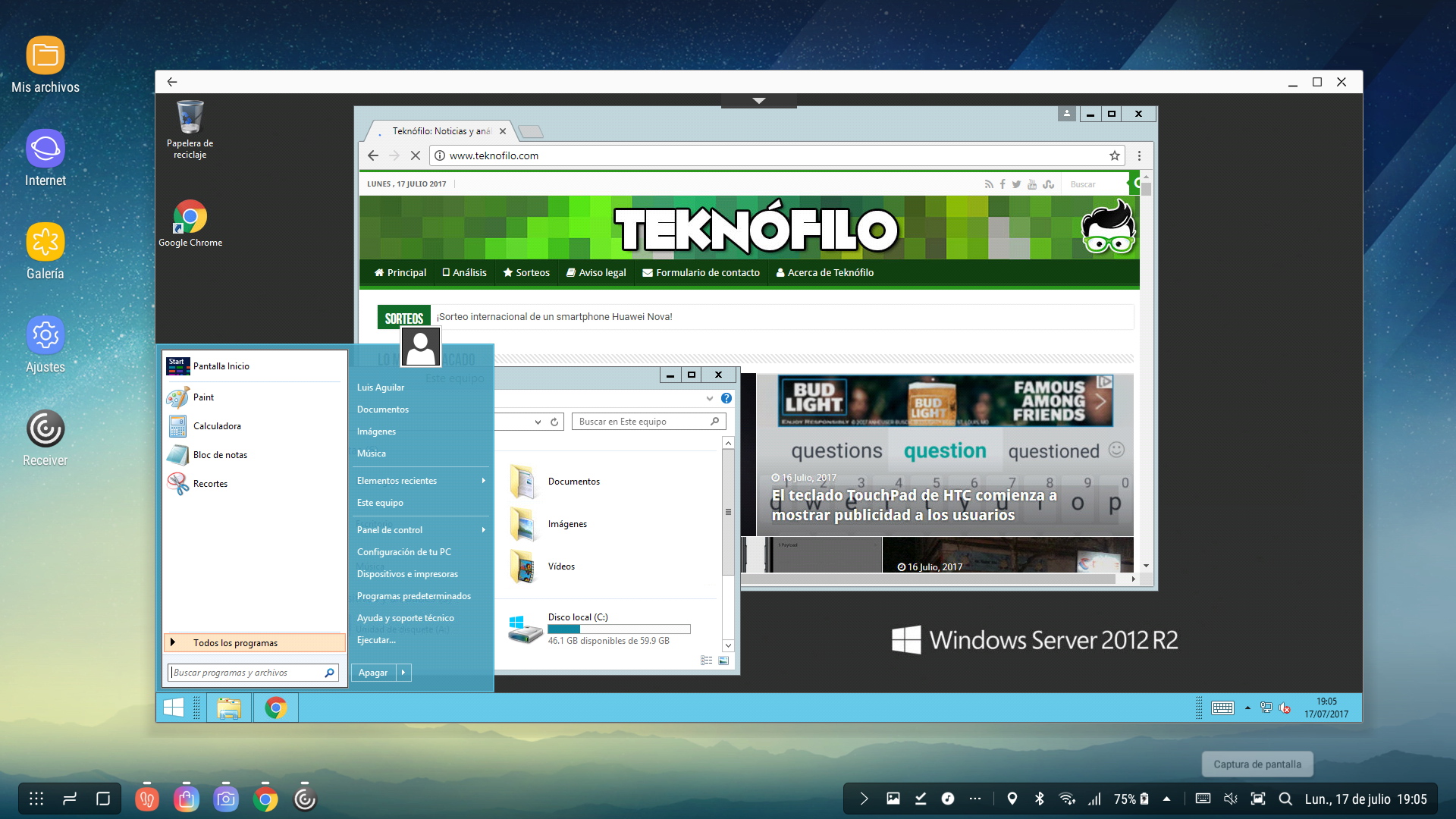Viewport: 1456px width, 819px height.
Task: Open Análisis on Teknófilo nav
Action: coord(465,273)
